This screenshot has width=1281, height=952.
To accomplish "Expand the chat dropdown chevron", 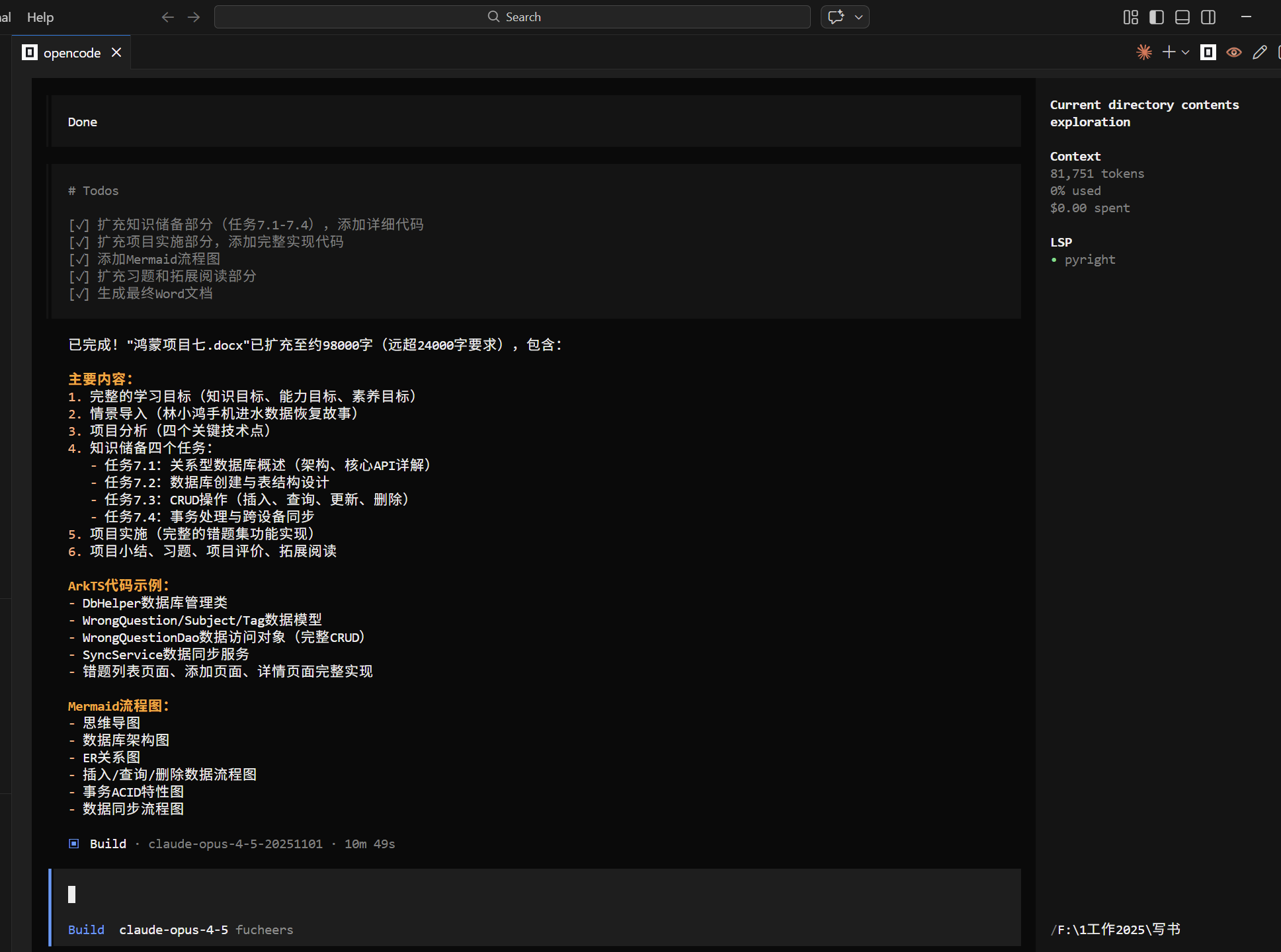I will [x=858, y=17].
